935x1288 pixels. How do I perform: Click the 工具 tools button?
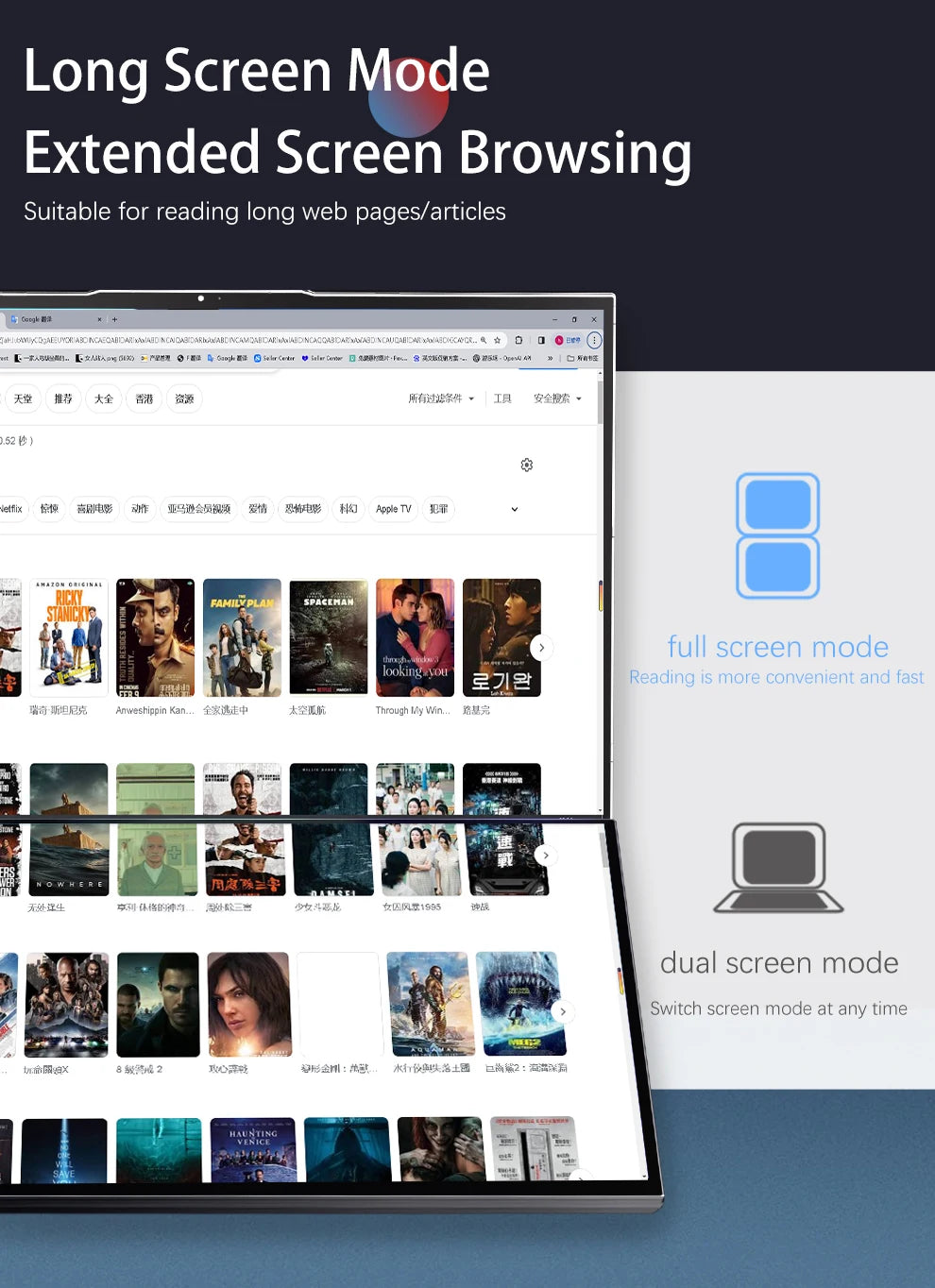502,398
